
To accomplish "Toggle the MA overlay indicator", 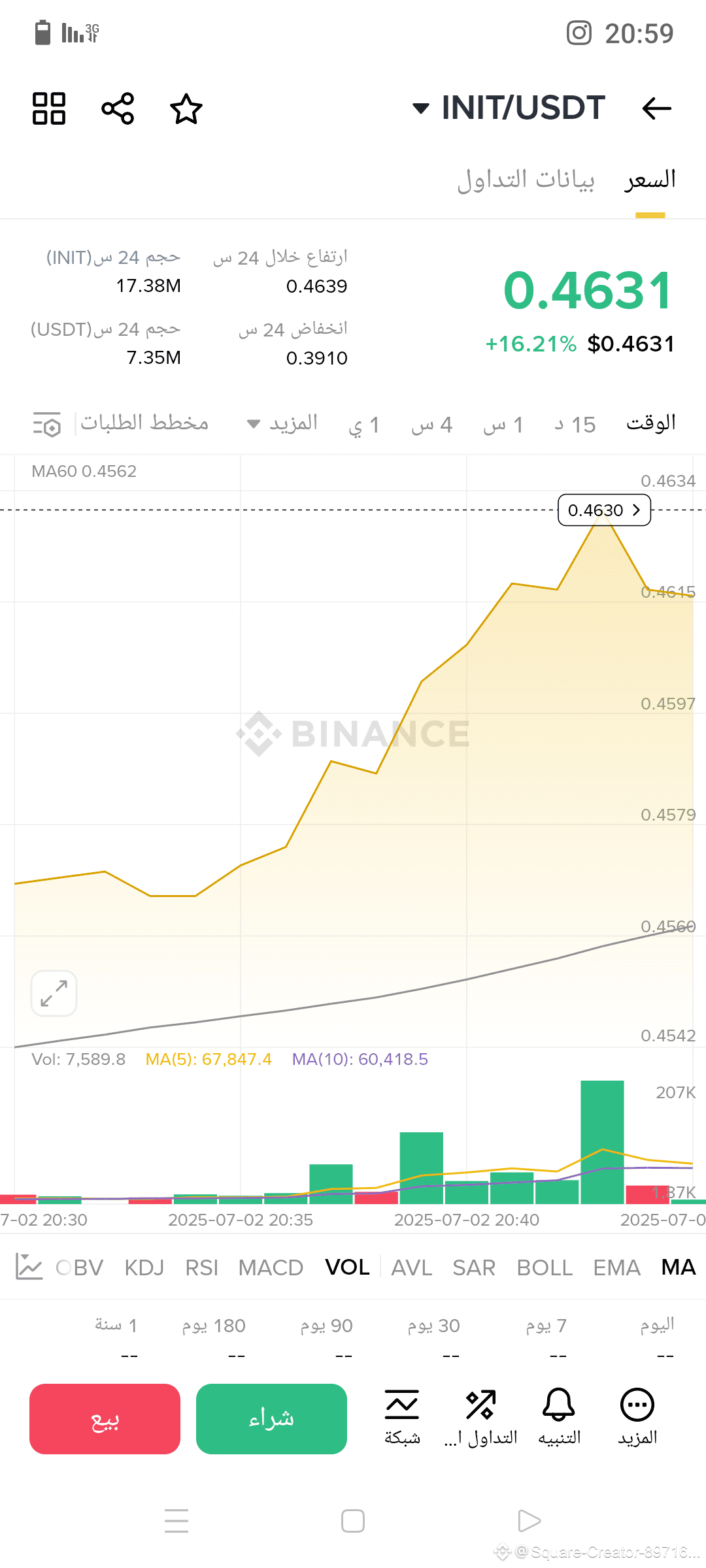I will pyautogui.click(x=678, y=1267).
